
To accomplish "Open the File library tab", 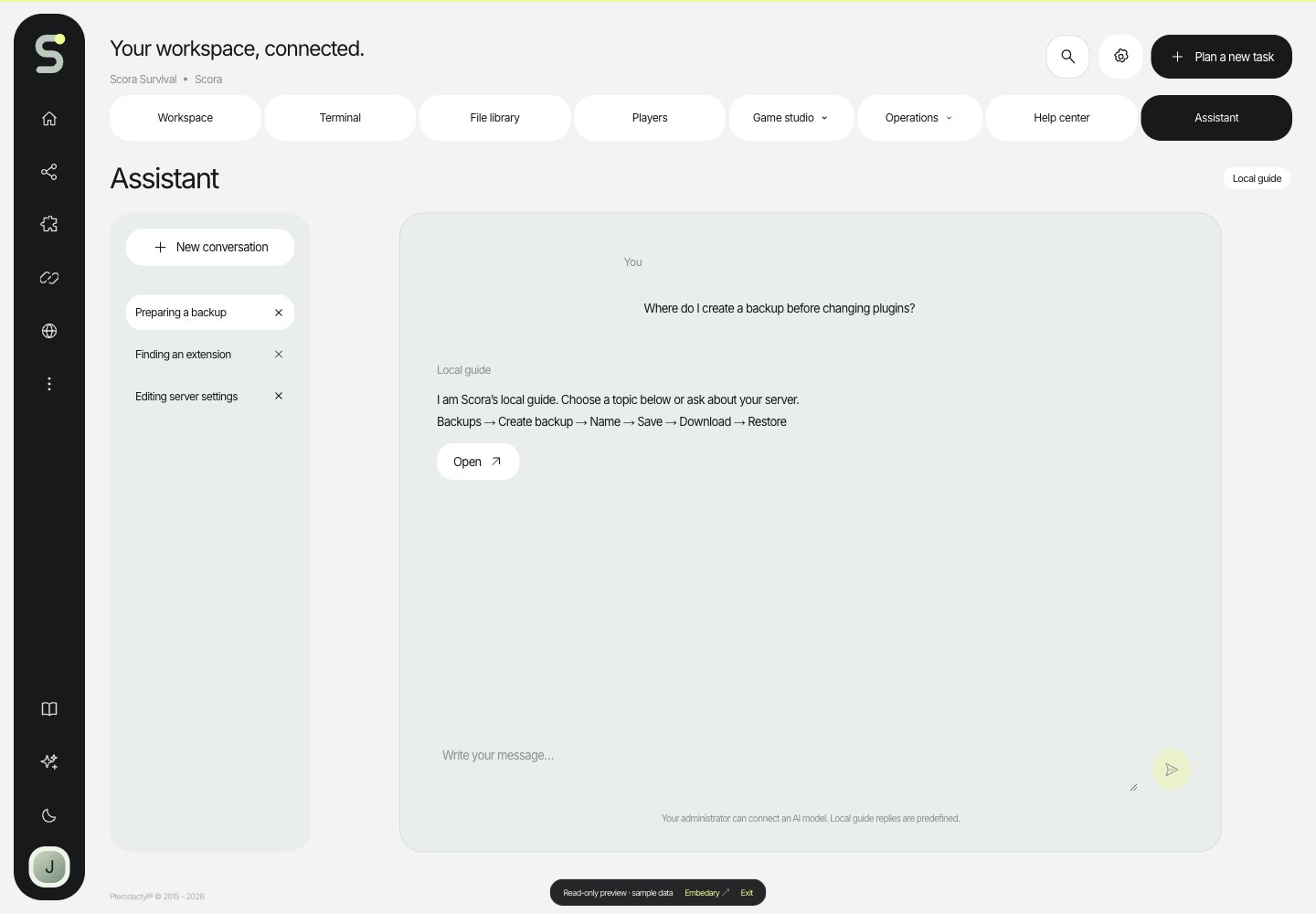I will coord(495,118).
